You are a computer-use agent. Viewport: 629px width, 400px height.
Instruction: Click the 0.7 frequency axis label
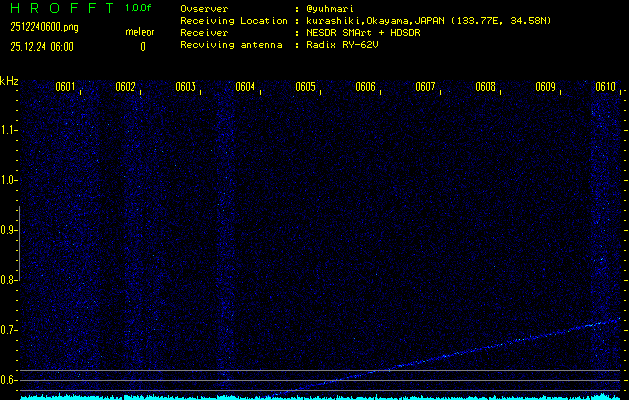pyautogui.click(x=8, y=330)
